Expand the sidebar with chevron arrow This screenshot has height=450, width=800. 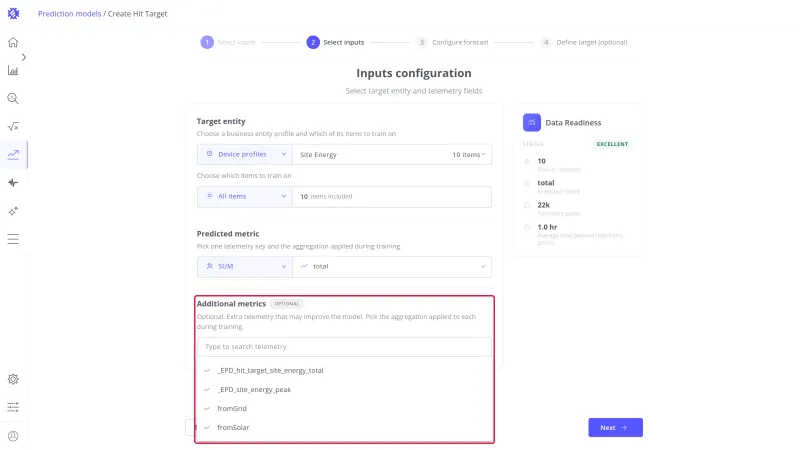[23, 57]
